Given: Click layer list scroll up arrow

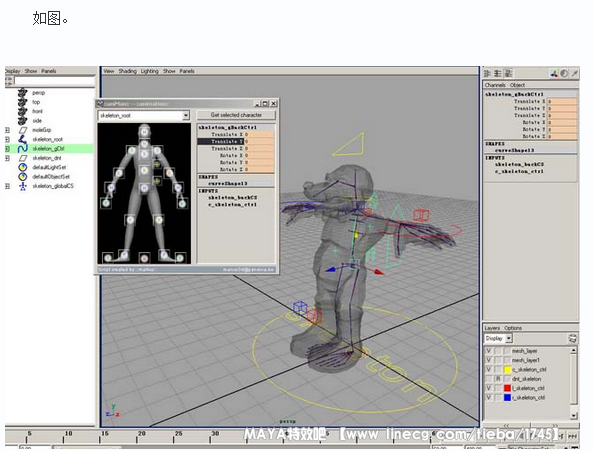Looking at the screenshot, I should point(573,350).
